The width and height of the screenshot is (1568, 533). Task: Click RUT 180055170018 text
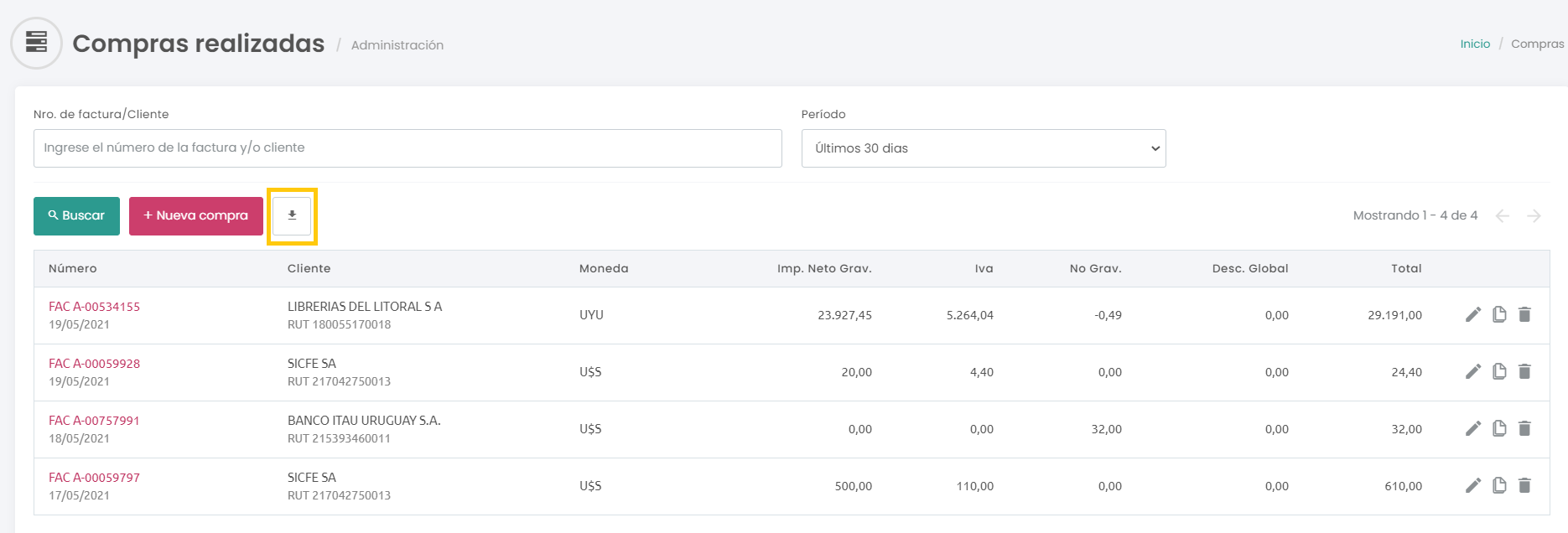(339, 325)
